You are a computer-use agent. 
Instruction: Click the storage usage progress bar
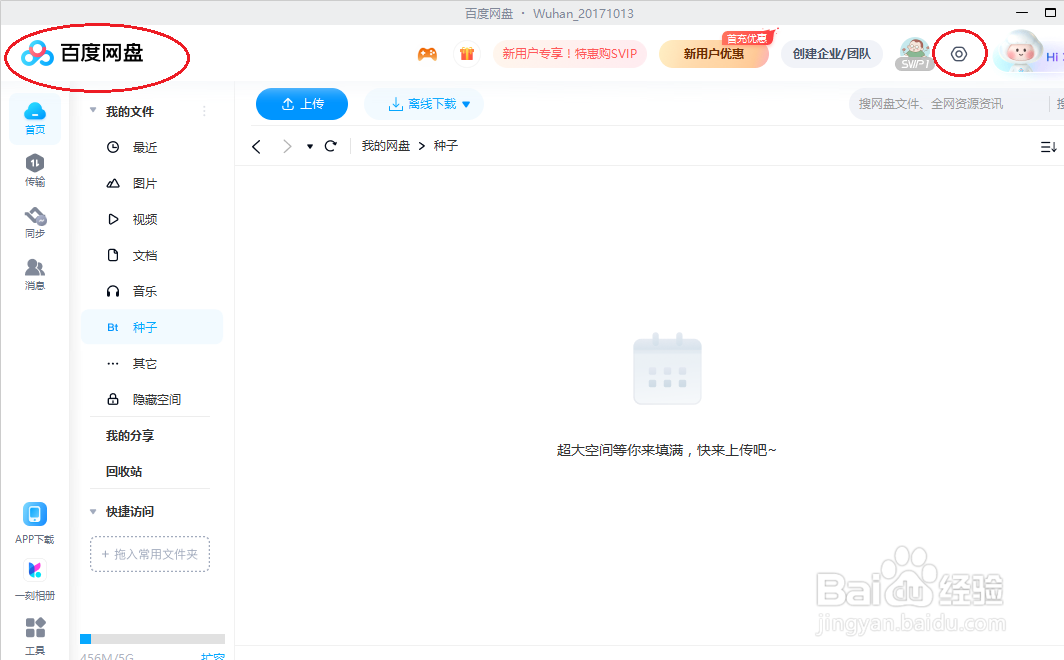click(152, 639)
